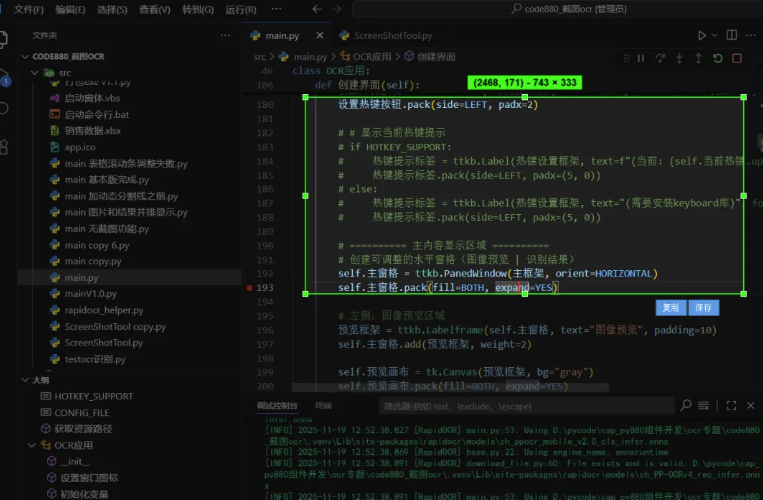This screenshot has width=763, height=500.
Task: Click the title bar search box
Action: pyautogui.click(x=557, y=9)
